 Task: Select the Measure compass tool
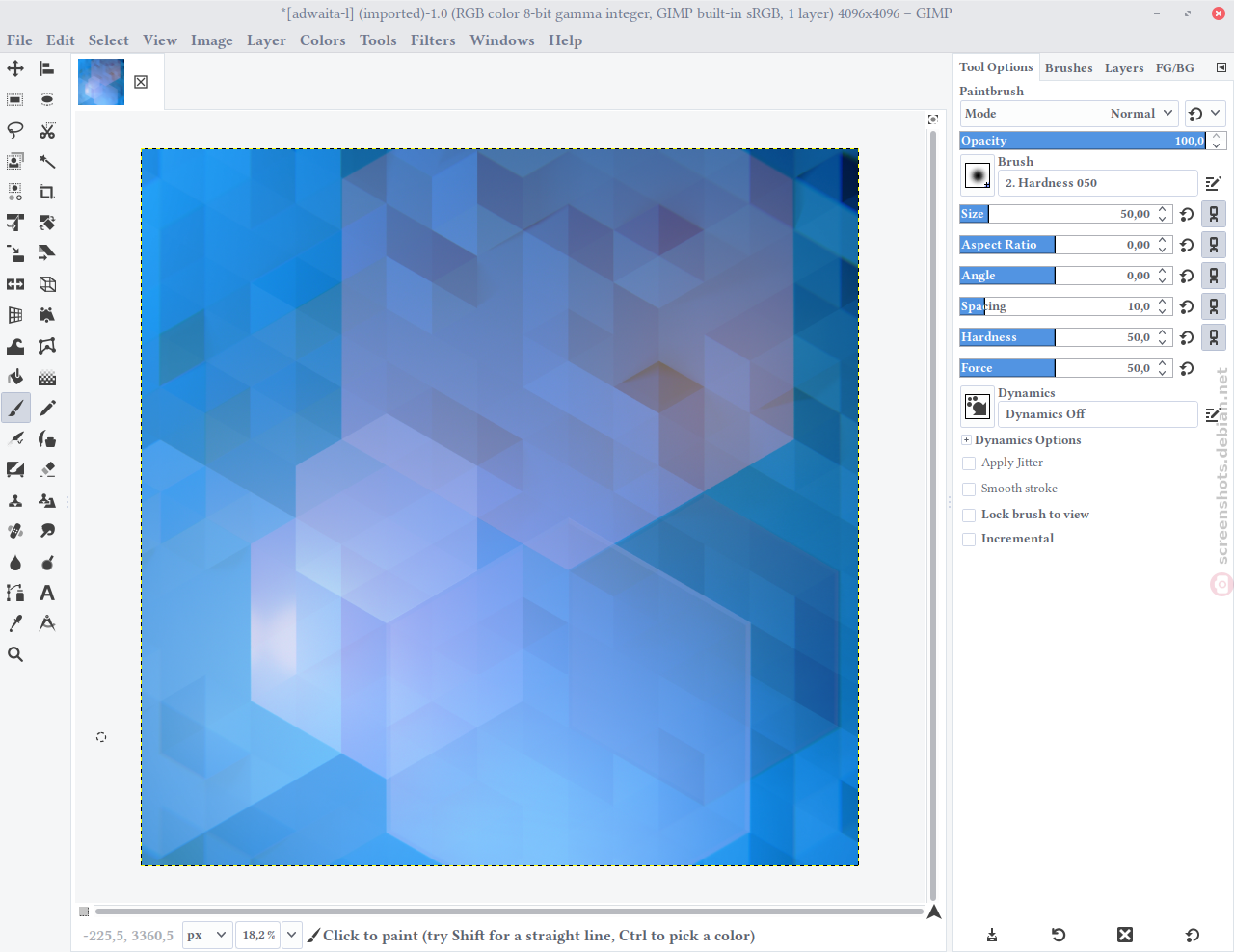click(x=46, y=623)
